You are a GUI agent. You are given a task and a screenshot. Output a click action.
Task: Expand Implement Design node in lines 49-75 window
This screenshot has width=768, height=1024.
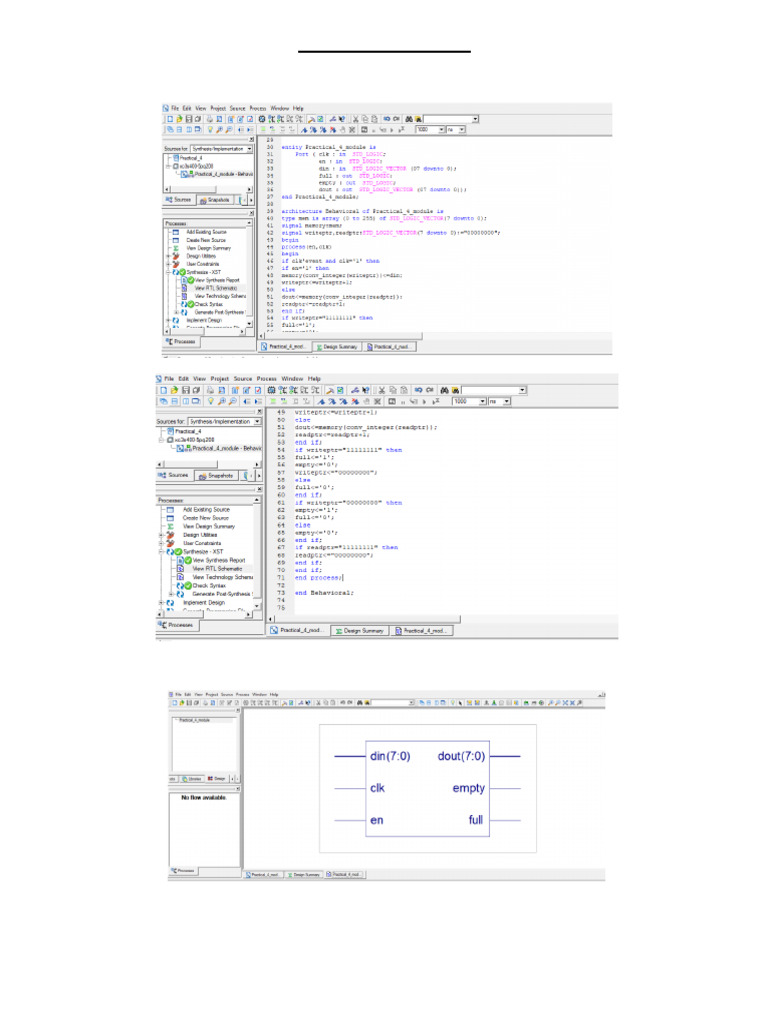161,602
